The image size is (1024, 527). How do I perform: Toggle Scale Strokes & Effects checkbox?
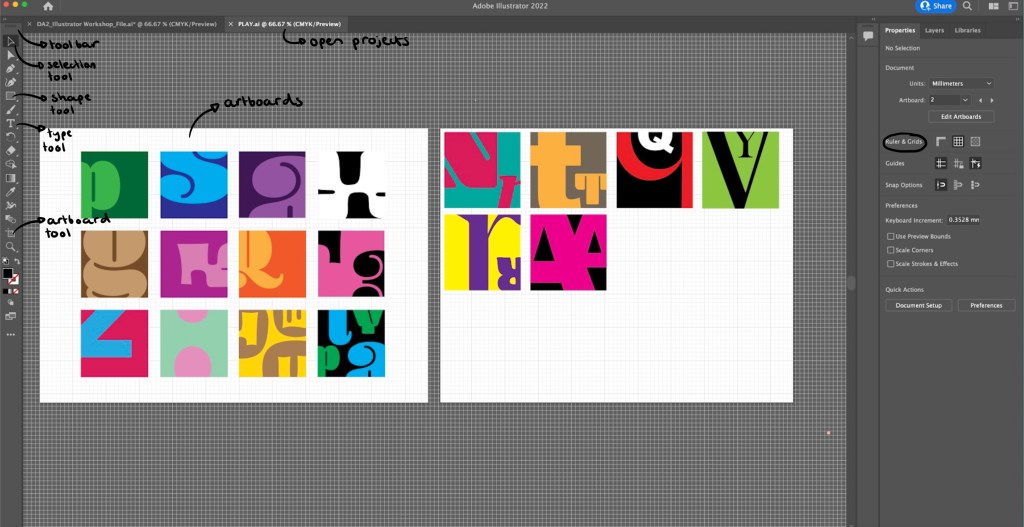[890, 264]
